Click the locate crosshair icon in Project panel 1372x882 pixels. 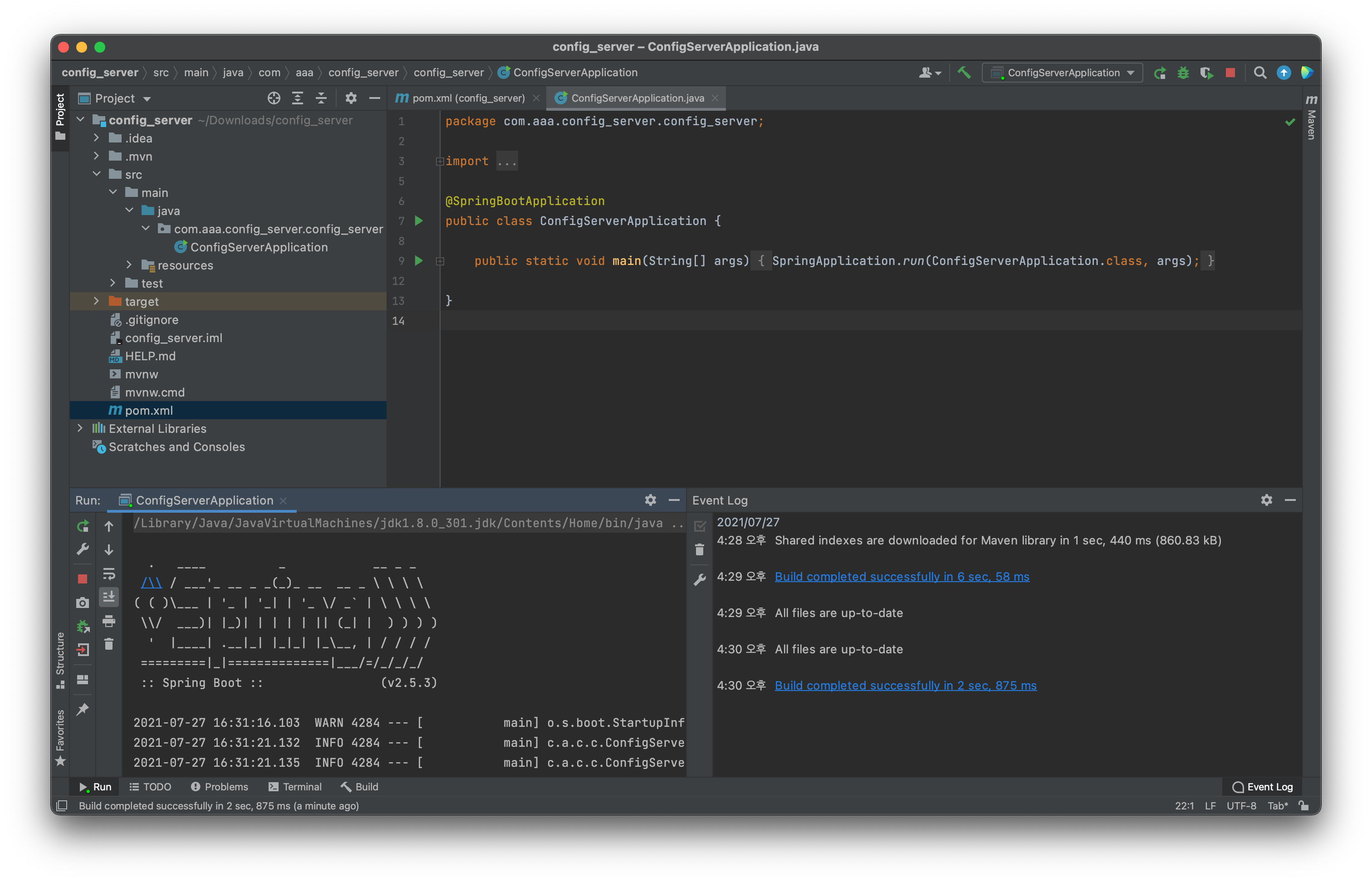click(x=274, y=98)
